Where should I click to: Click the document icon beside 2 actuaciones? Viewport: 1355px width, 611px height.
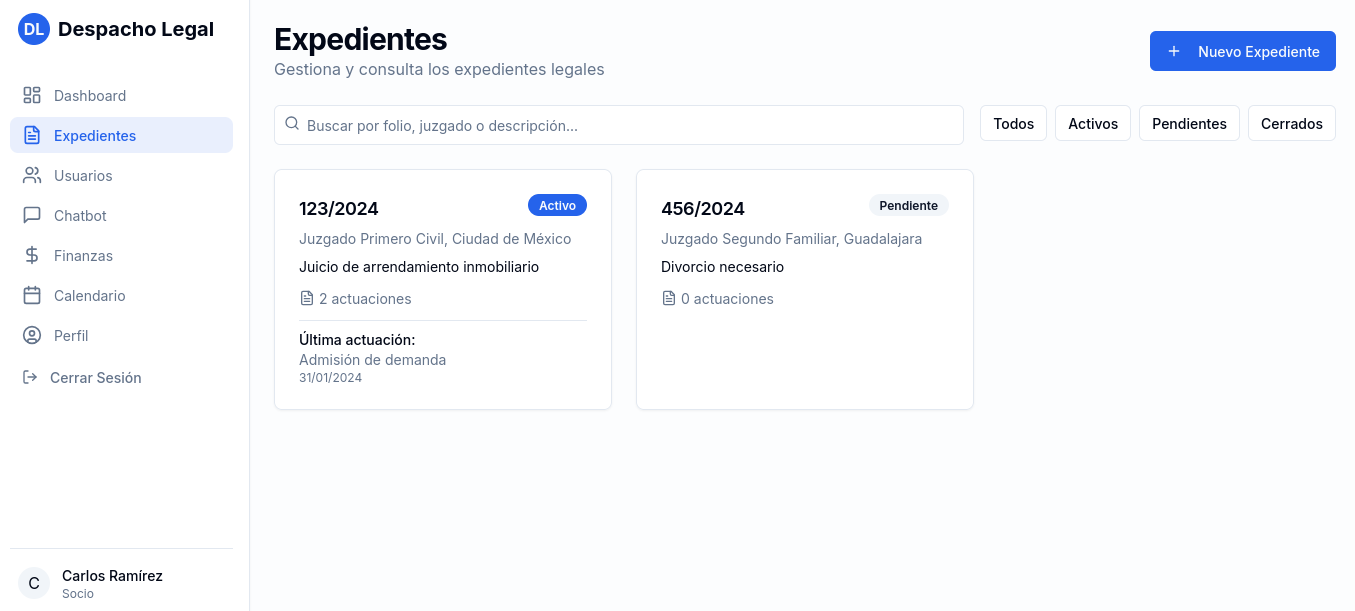307,298
